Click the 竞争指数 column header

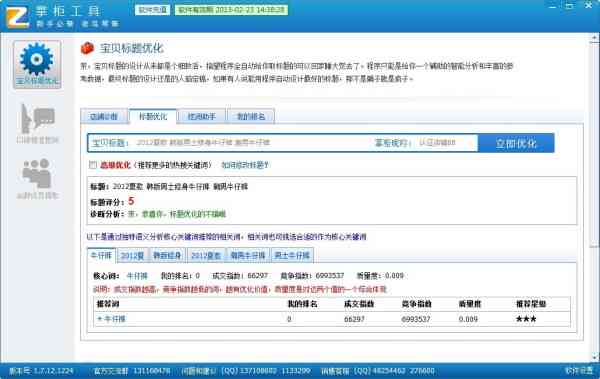(x=416, y=304)
